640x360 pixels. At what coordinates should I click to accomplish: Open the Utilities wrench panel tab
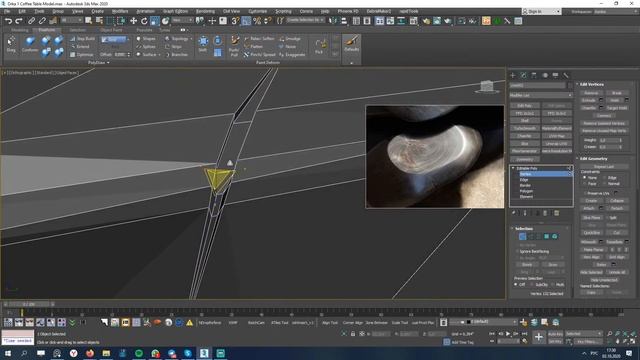(566, 75)
